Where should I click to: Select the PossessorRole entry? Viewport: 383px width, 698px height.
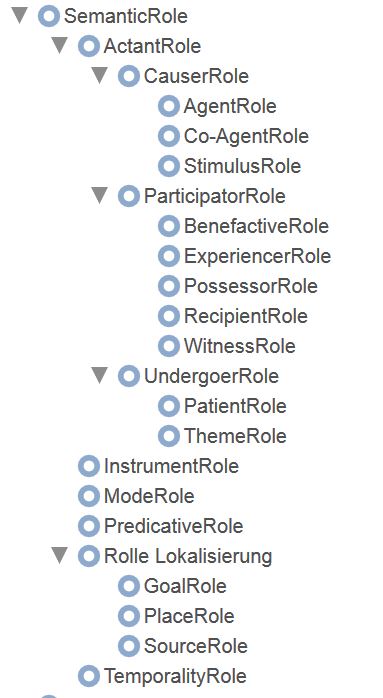(x=251, y=286)
